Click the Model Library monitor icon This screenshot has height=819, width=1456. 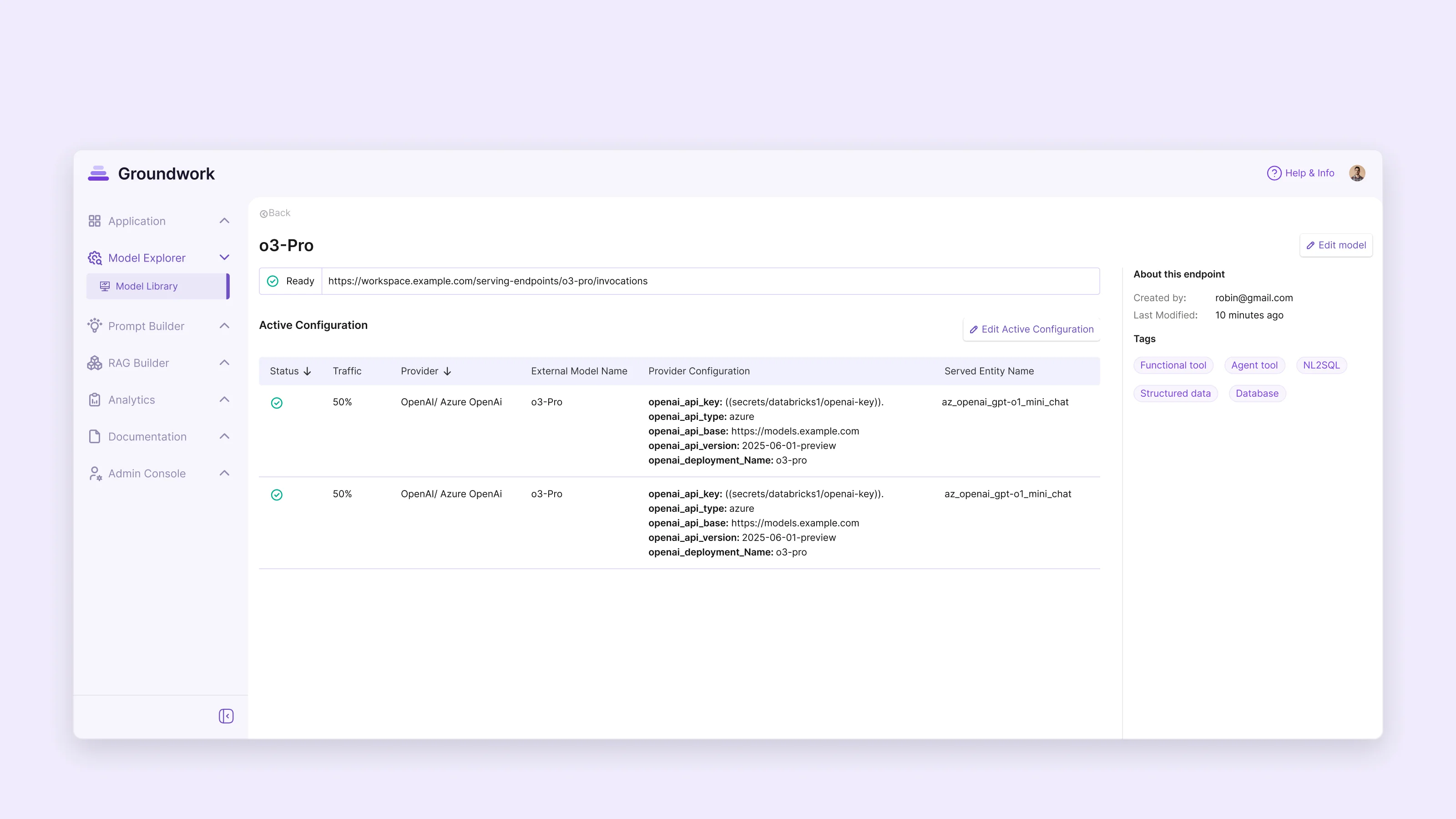(x=105, y=287)
